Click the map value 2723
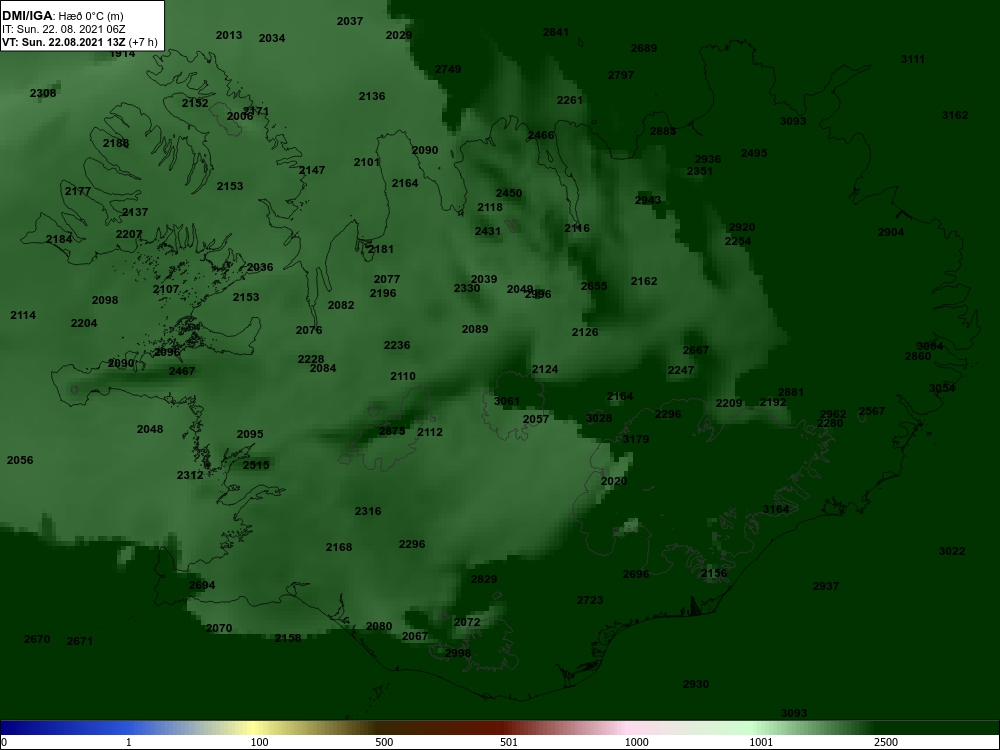Screen dimensions: 1000x750 click(590, 601)
